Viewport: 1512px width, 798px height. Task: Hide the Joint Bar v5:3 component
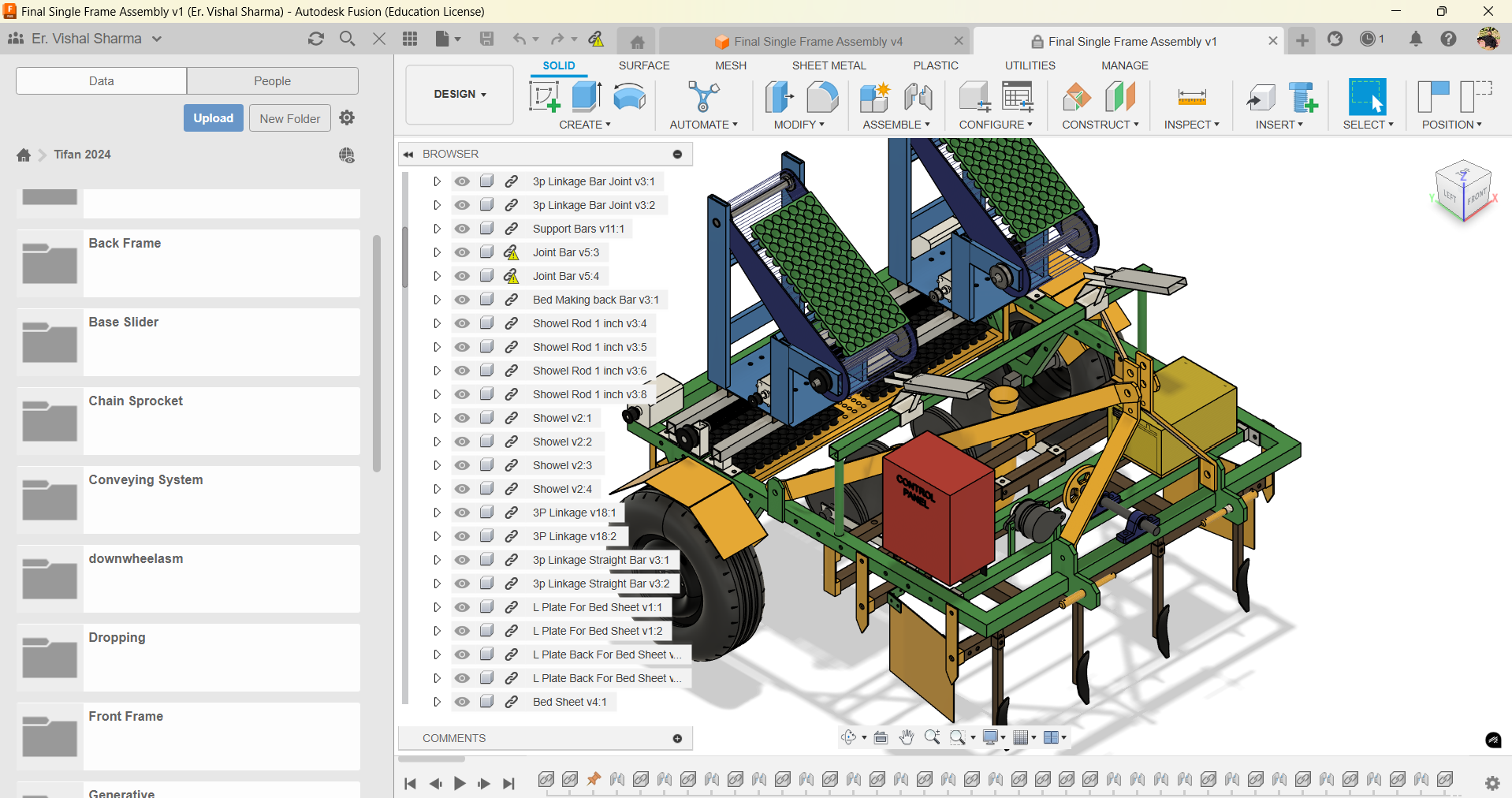[x=462, y=252]
